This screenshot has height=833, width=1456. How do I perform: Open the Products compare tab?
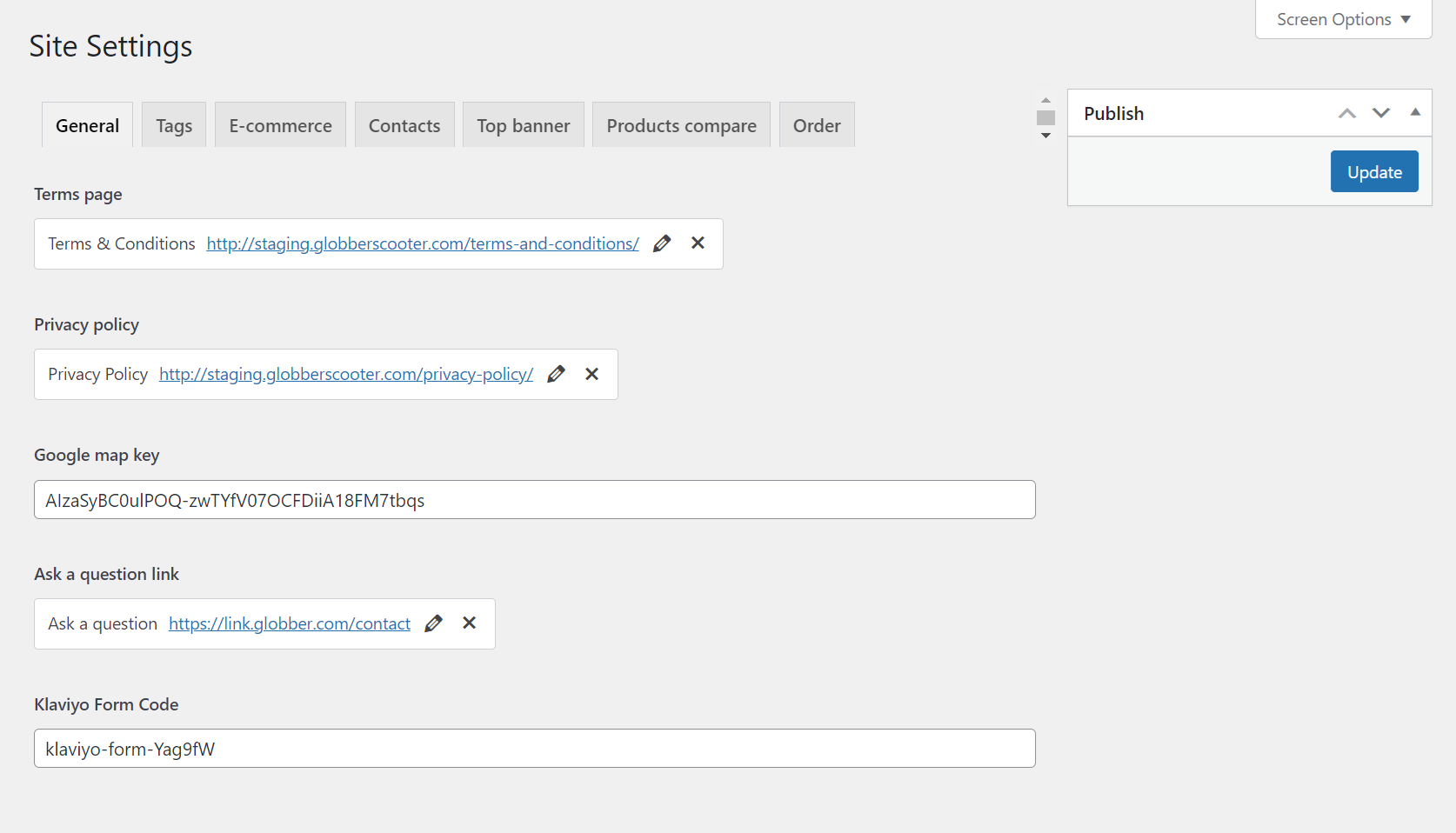(681, 125)
